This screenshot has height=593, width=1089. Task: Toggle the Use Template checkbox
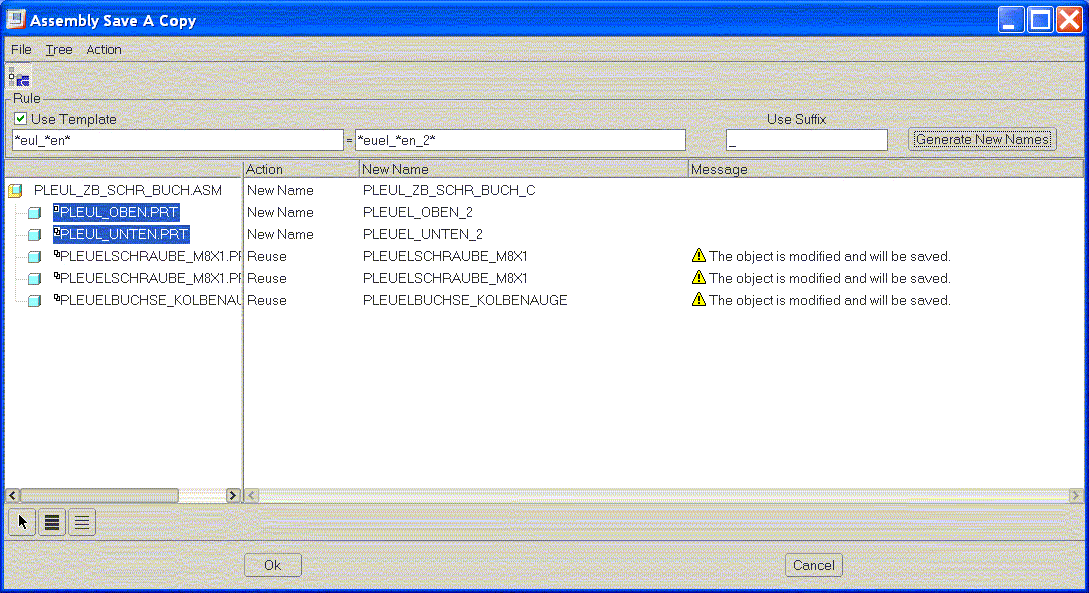pyautogui.click(x=21, y=119)
